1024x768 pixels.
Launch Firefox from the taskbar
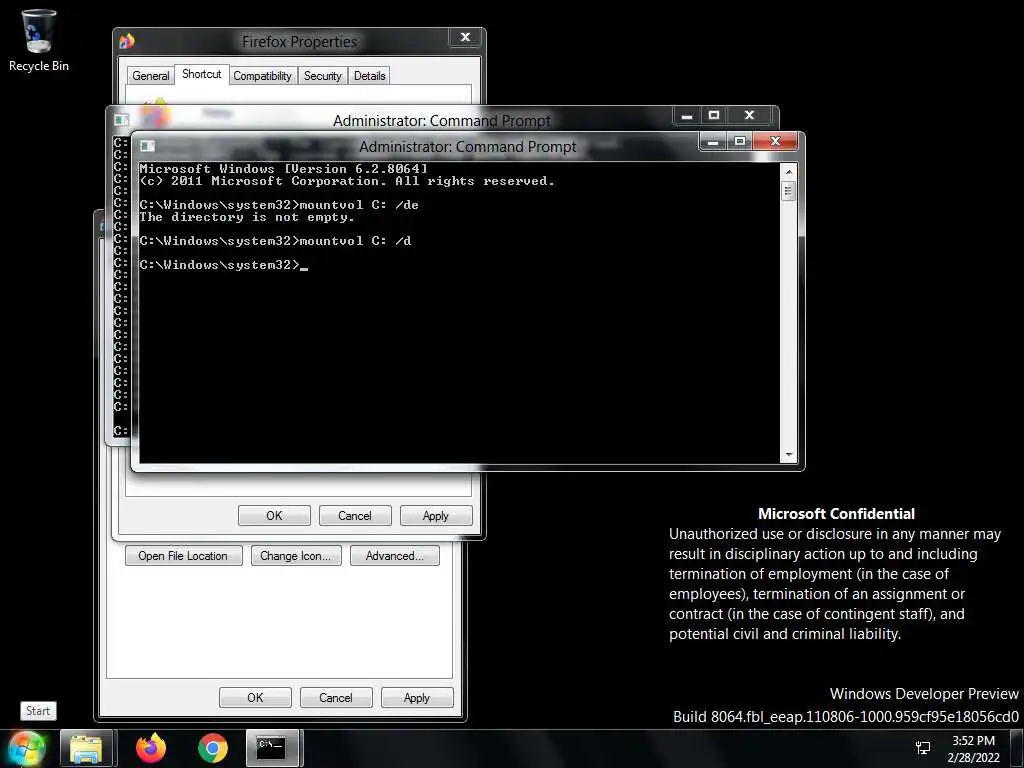151,748
